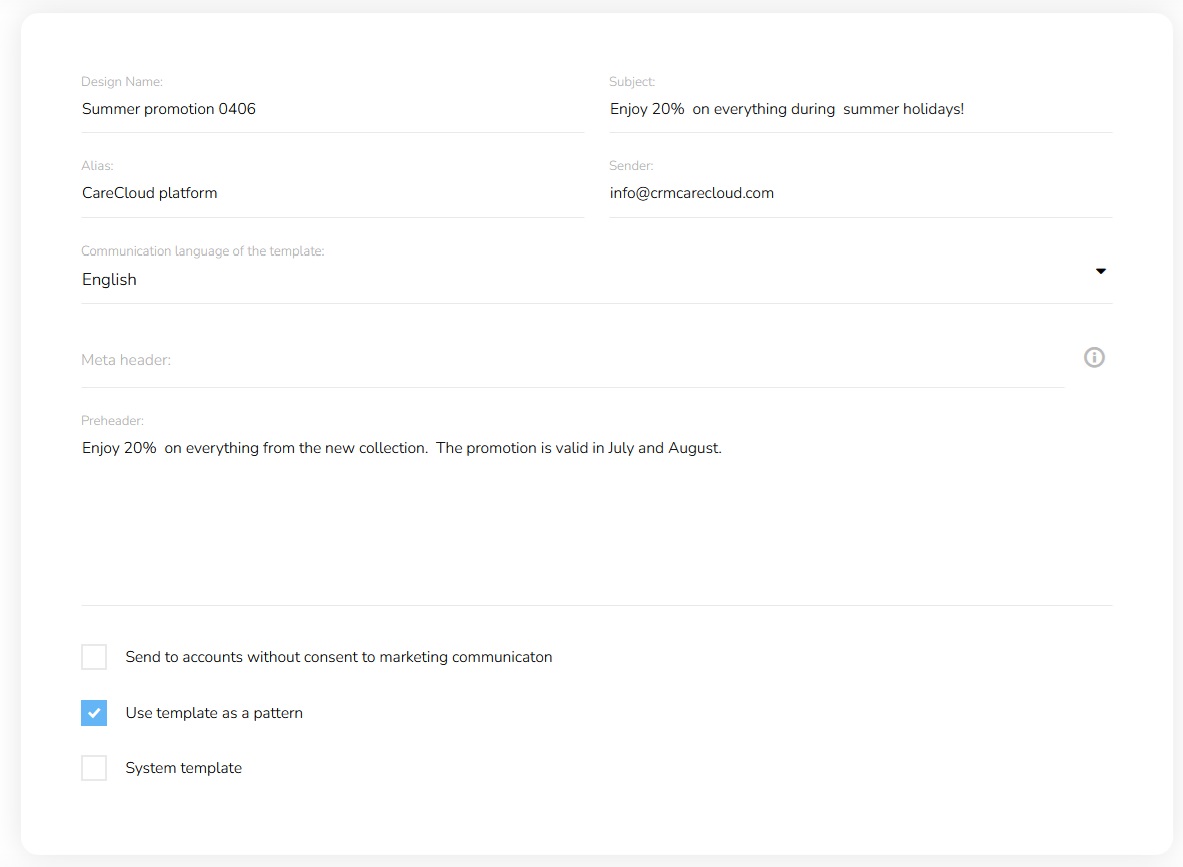
Task: Enable sending to accounts without consent checkbox
Action: [x=94, y=657]
